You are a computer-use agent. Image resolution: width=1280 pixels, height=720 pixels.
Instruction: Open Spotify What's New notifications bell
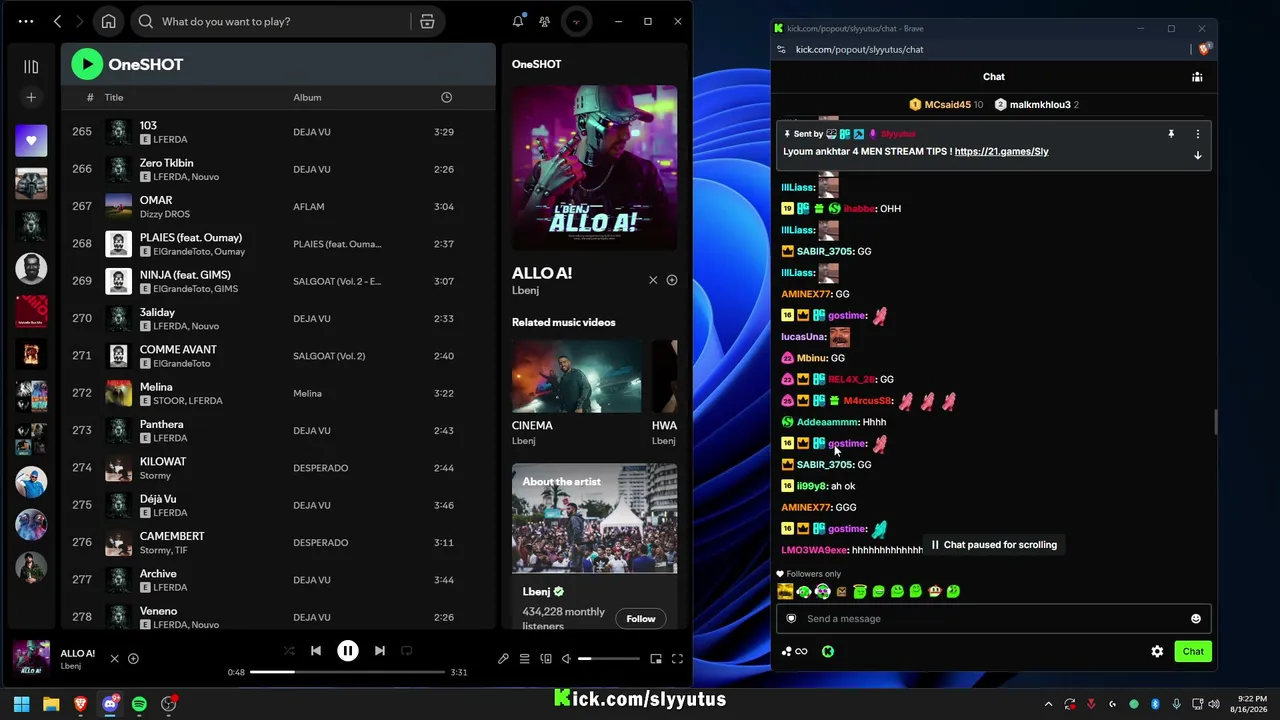pyautogui.click(x=518, y=21)
